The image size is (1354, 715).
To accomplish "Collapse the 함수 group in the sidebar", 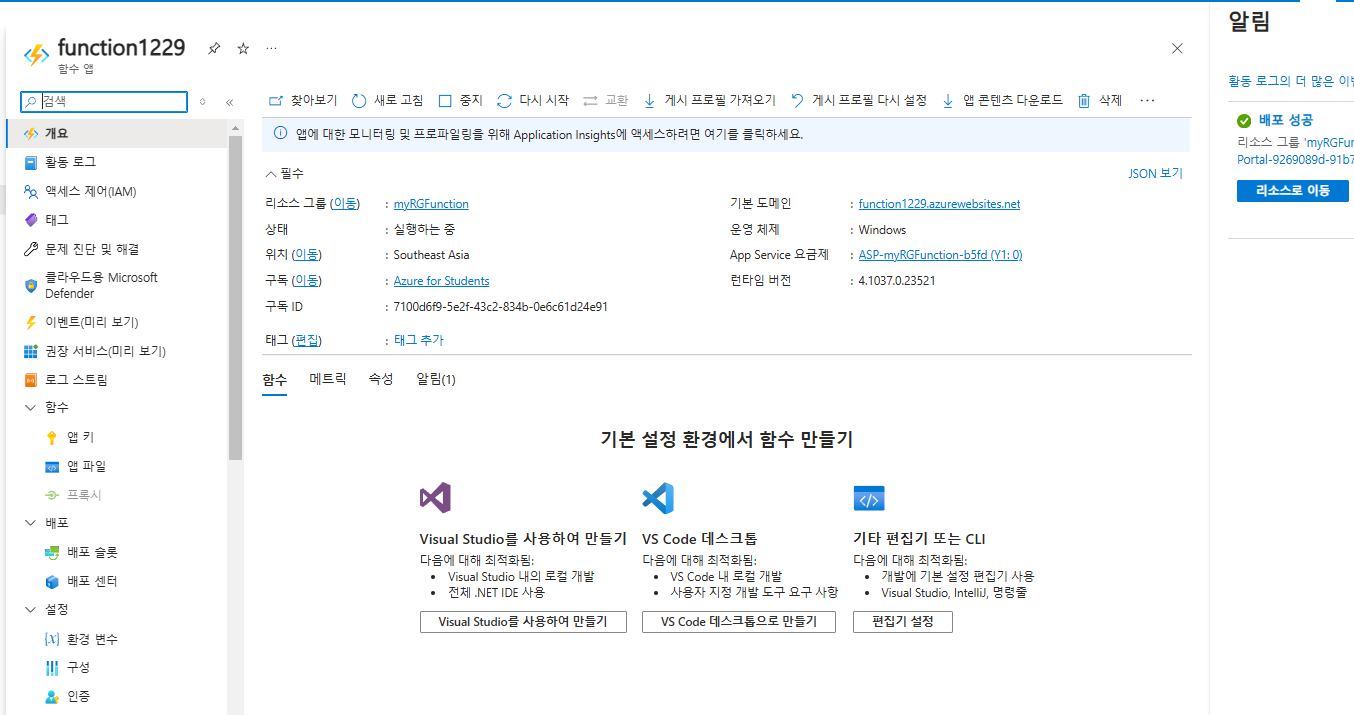I will pos(30,408).
